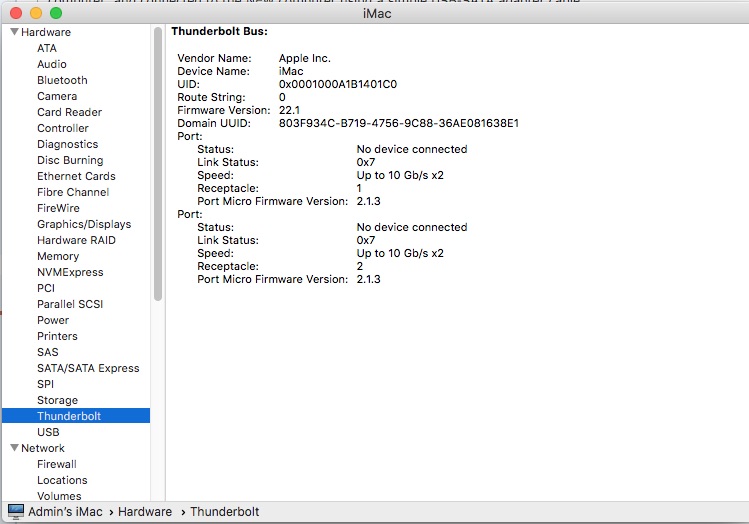The height and width of the screenshot is (524, 749).
Task: Select Fibre Channel in the sidebar
Action: (x=73, y=192)
